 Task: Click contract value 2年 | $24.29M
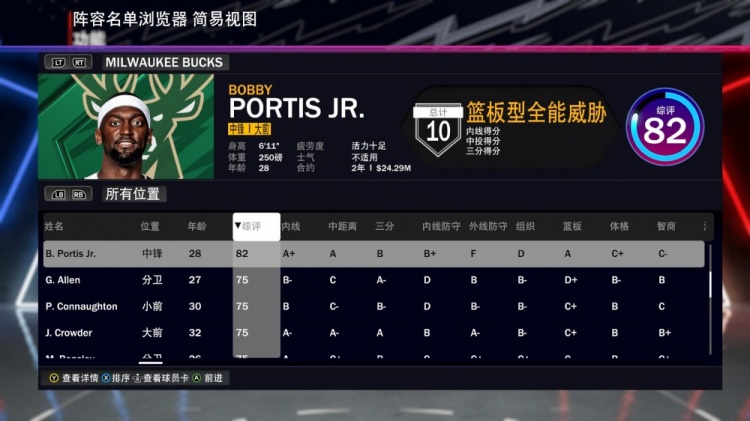click(x=381, y=168)
